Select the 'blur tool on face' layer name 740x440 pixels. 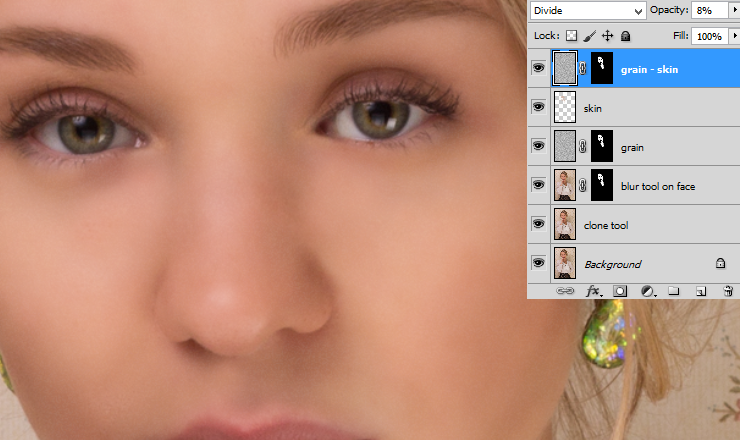pos(658,186)
